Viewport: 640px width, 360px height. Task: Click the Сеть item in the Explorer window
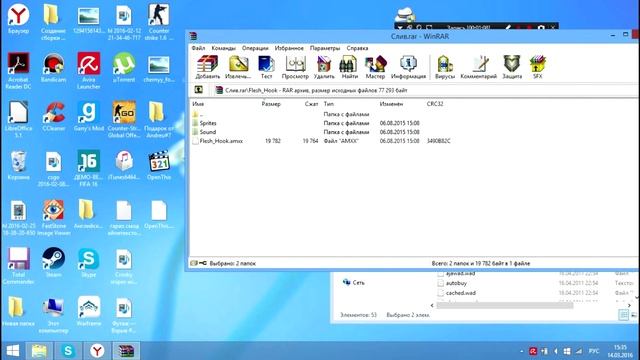[353, 282]
